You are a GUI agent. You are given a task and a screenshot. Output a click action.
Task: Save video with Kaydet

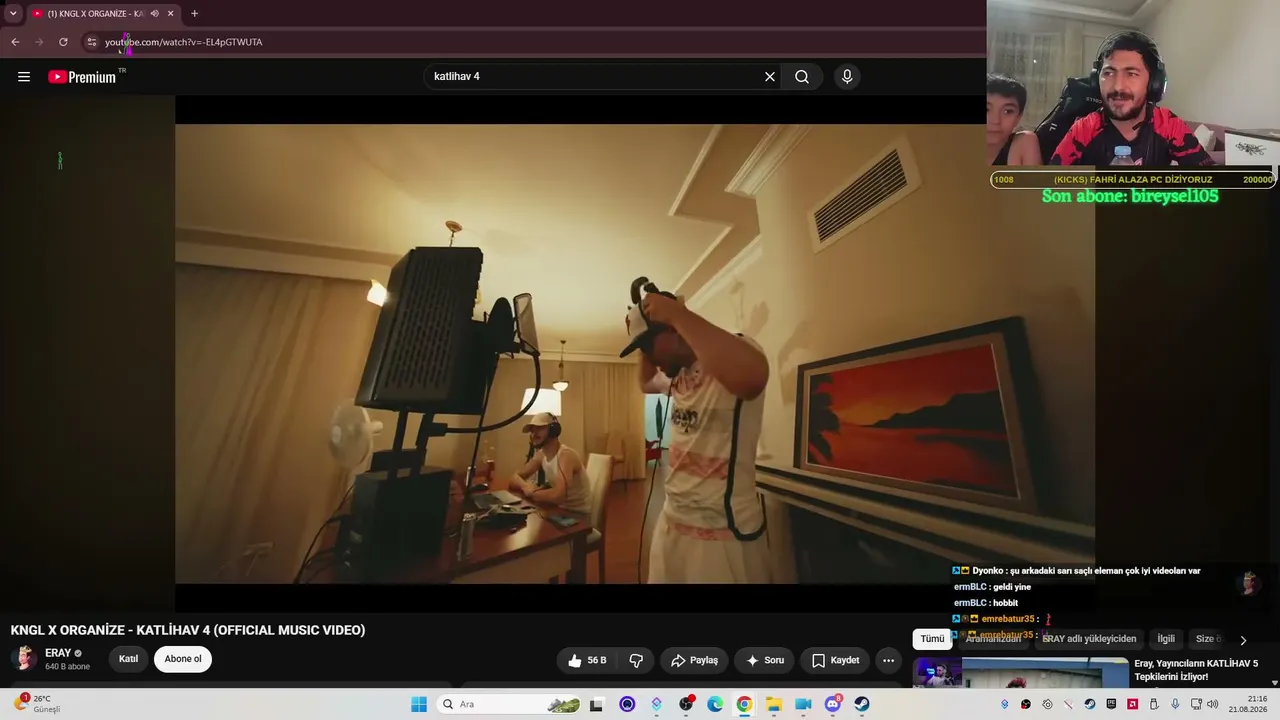(835, 660)
